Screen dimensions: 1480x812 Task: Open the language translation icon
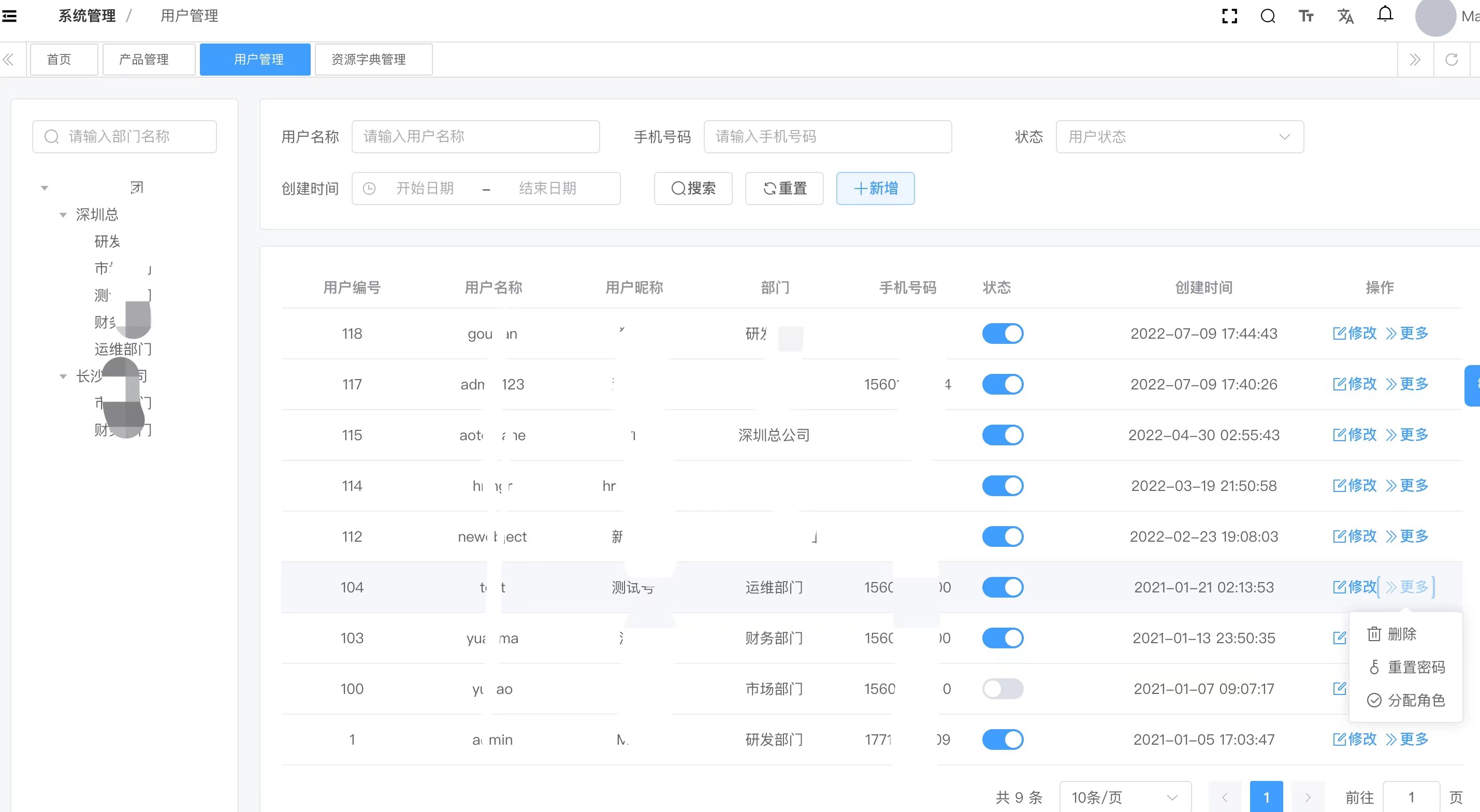point(1345,16)
